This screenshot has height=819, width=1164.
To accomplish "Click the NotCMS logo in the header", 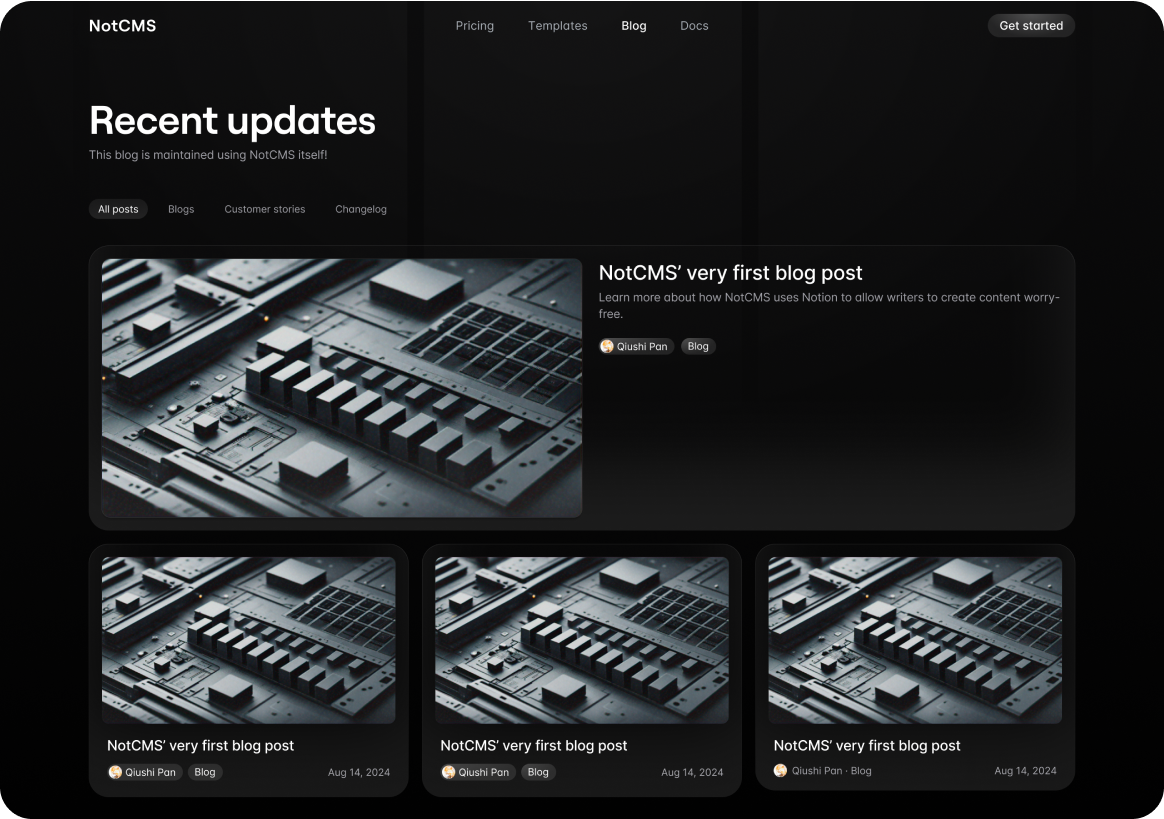I will click(x=122, y=26).
